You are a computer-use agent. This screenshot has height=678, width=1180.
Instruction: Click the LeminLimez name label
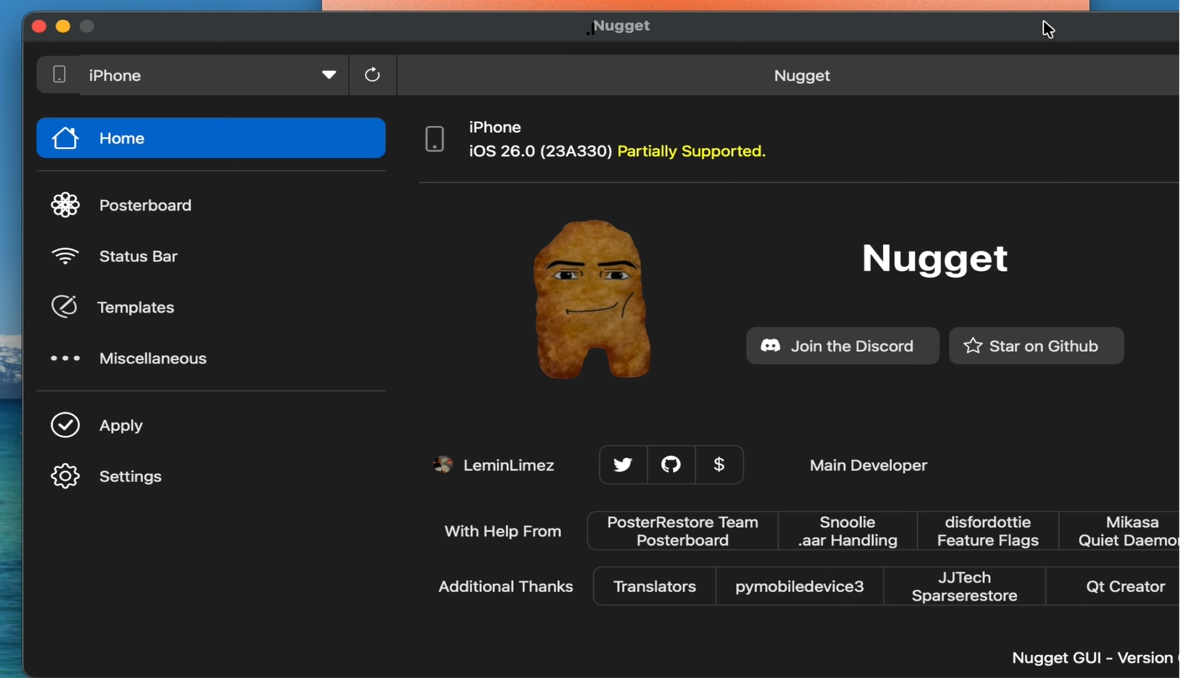(509, 465)
